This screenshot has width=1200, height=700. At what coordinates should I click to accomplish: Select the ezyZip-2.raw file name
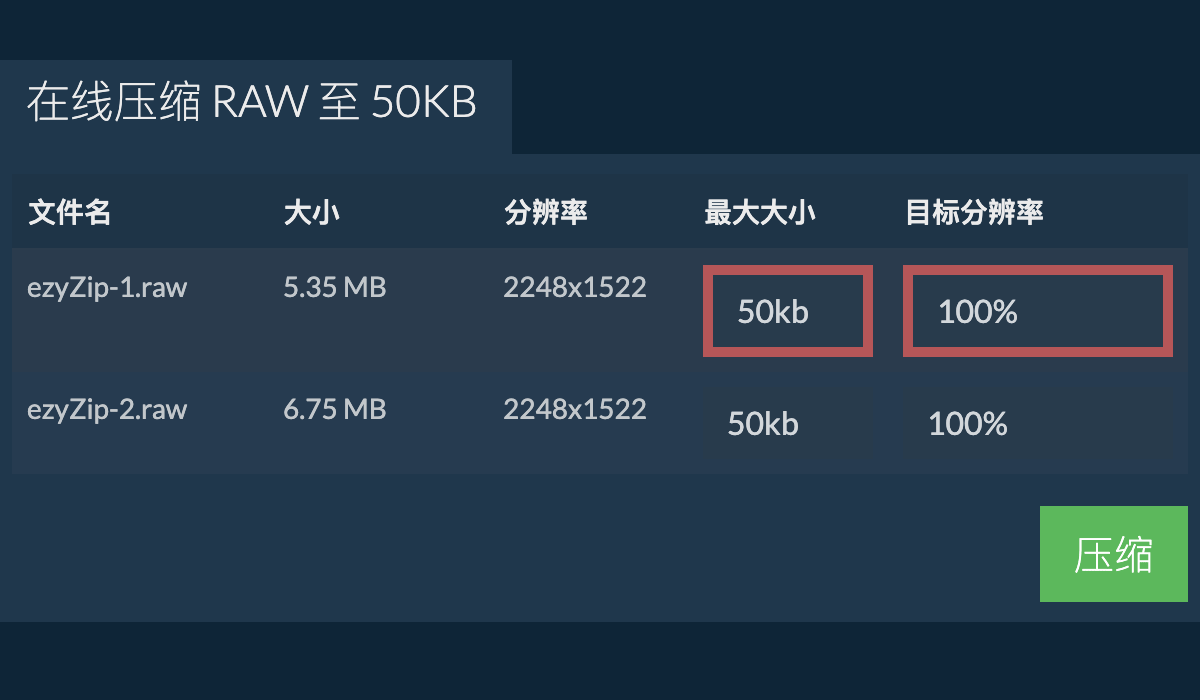[x=107, y=410]
